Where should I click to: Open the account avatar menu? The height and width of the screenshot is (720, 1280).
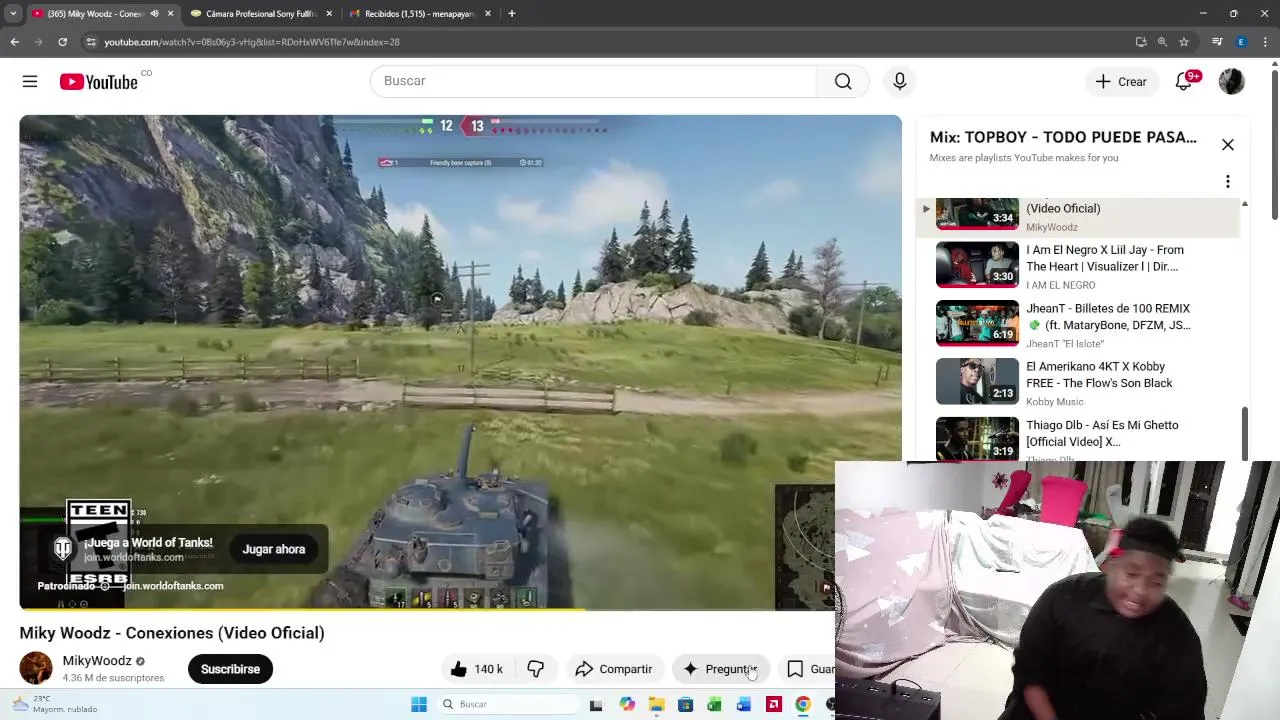[x=1232, y=82]
